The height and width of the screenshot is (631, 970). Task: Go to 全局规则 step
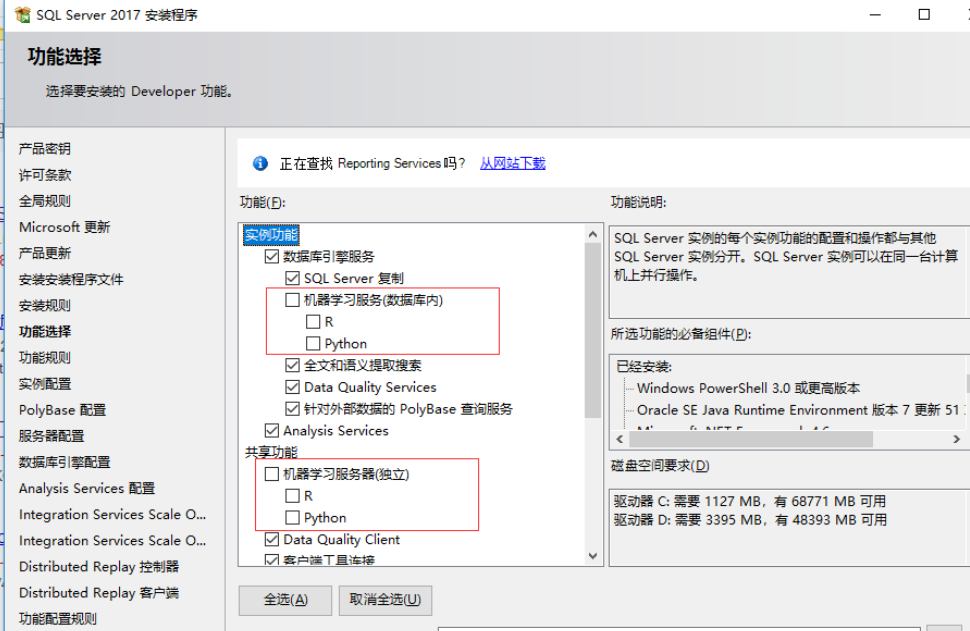click(x=45, y=201)
